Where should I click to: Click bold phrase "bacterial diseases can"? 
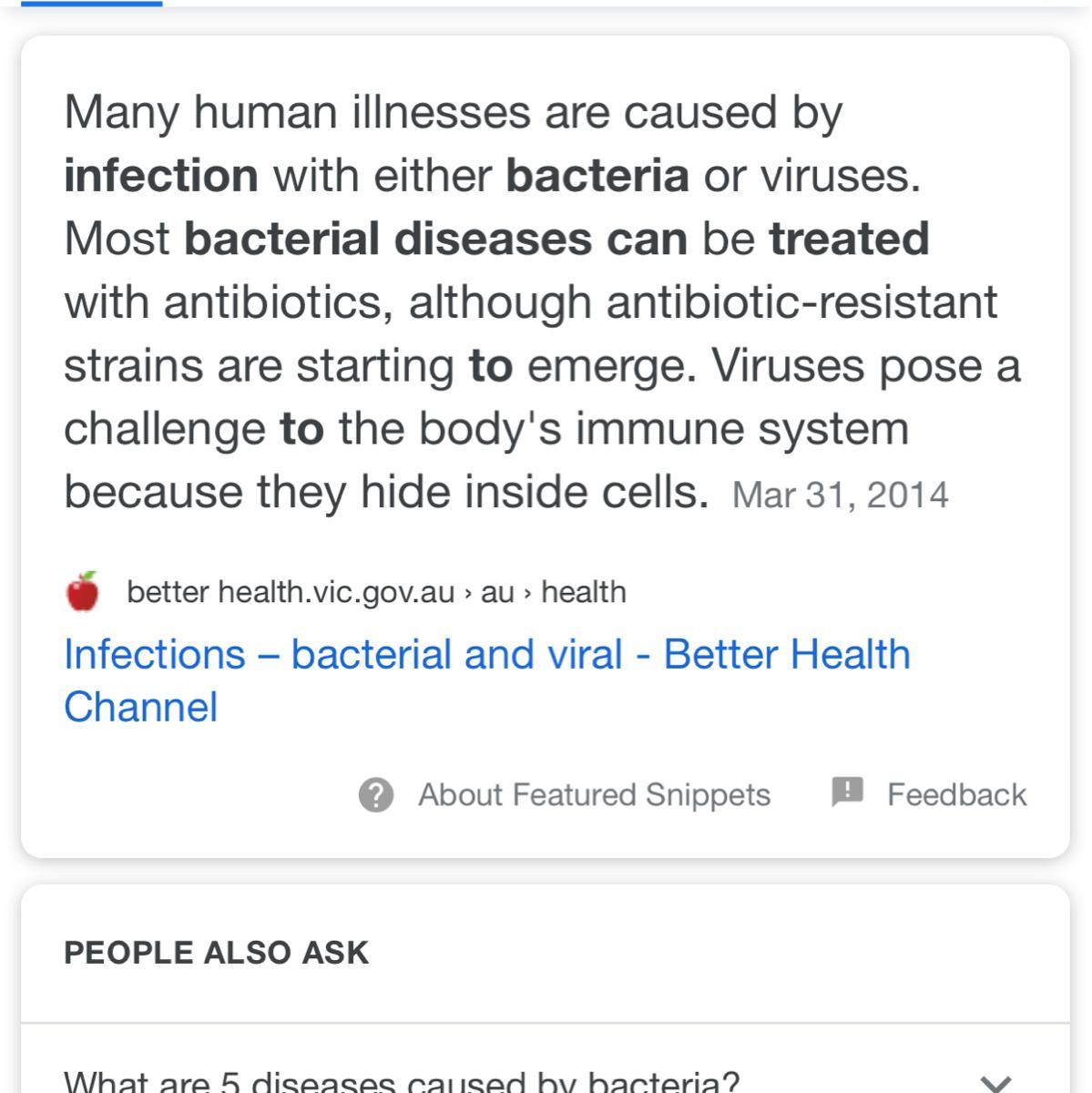click(x=435, y=239)
